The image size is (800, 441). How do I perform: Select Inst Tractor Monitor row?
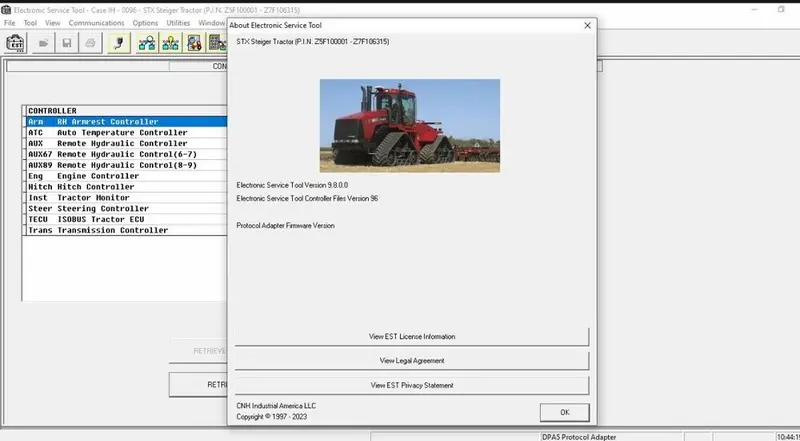[x=126, y=198]
